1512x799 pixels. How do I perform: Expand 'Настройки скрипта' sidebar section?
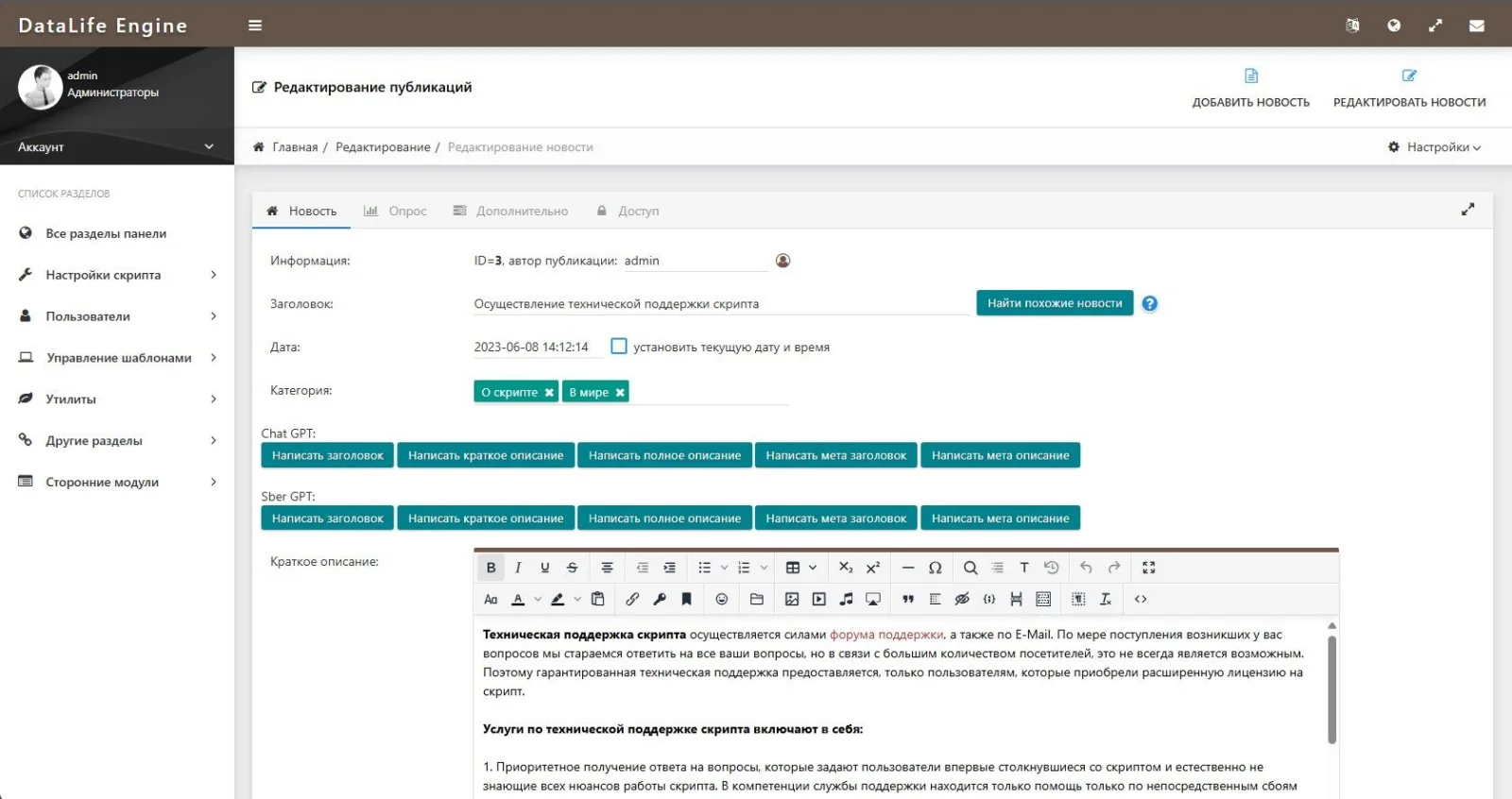click(x=117, y=275)
